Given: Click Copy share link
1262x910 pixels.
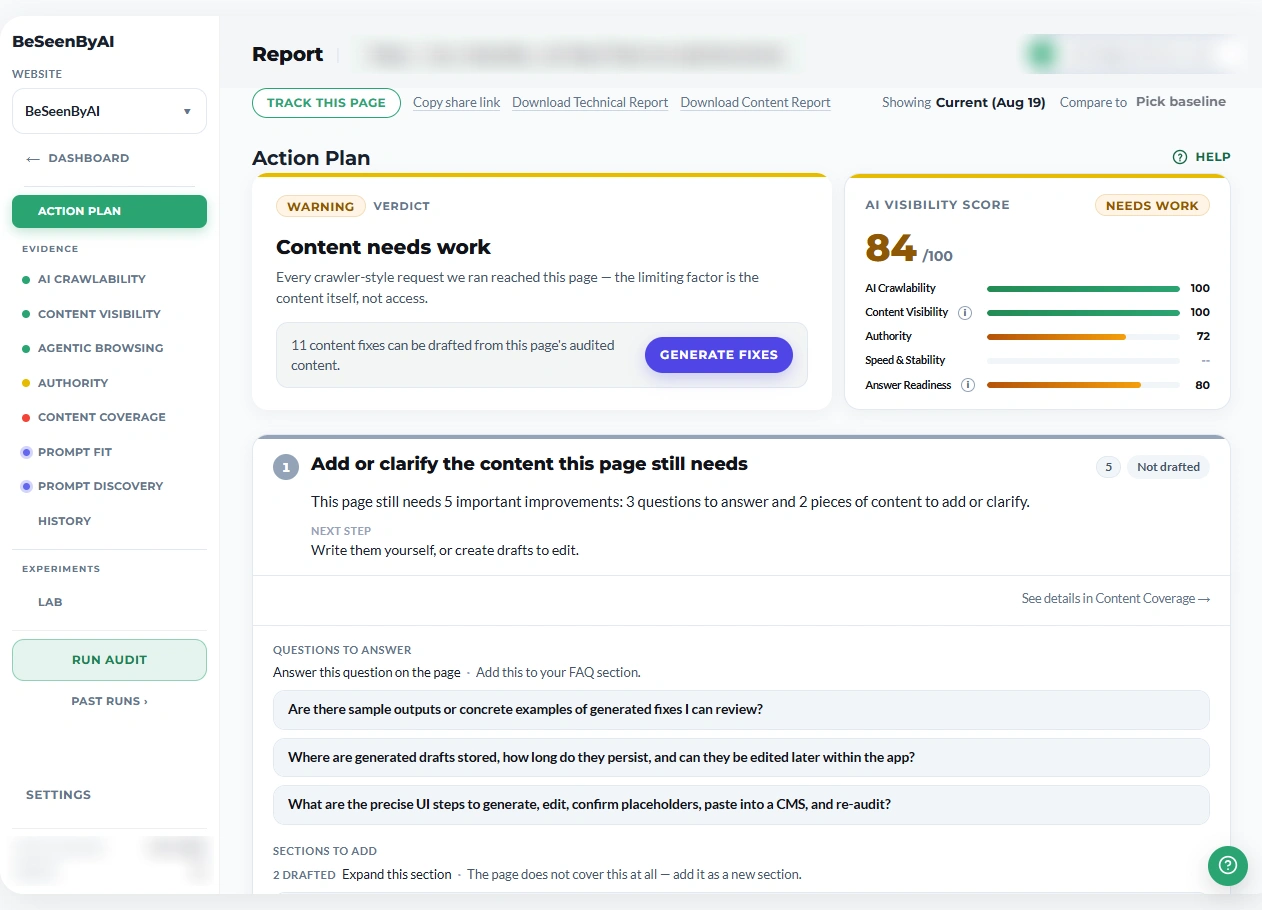Looking at the screenshot, I should click(x=456, y=102).
